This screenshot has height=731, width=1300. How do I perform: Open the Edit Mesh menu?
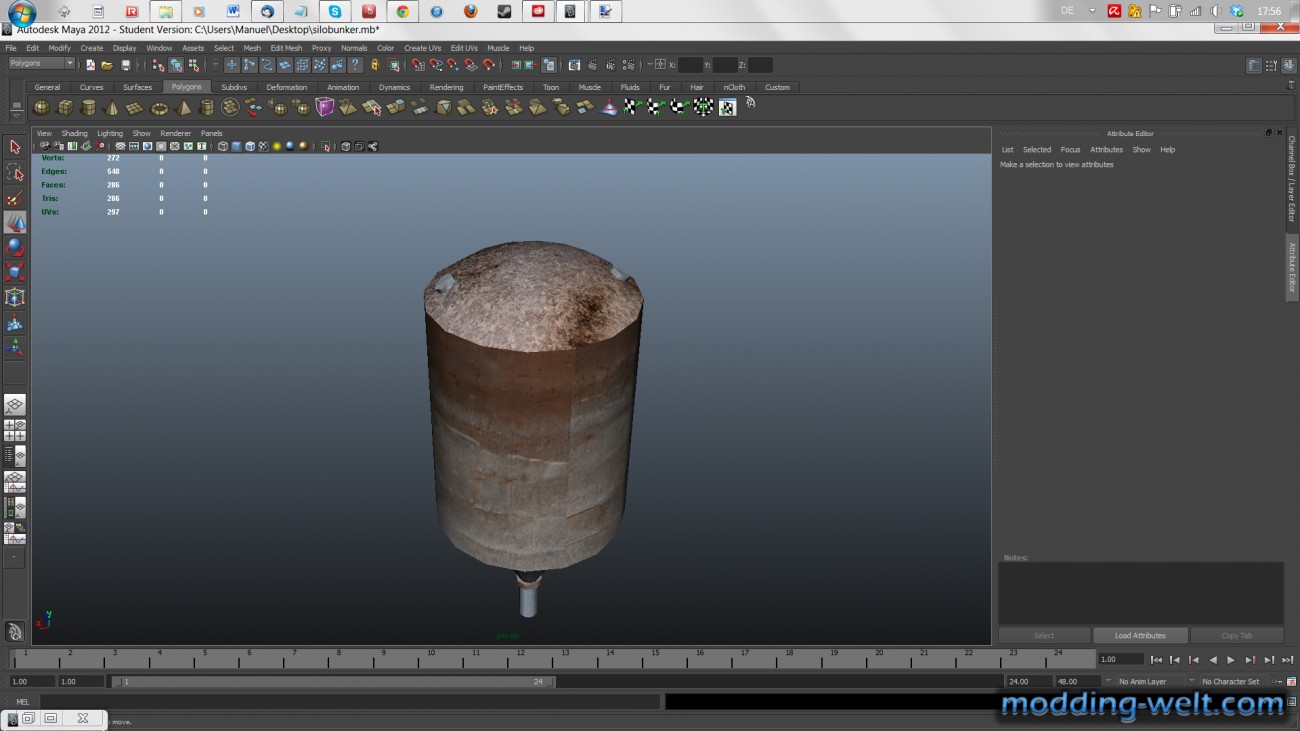tap(286, 48)
